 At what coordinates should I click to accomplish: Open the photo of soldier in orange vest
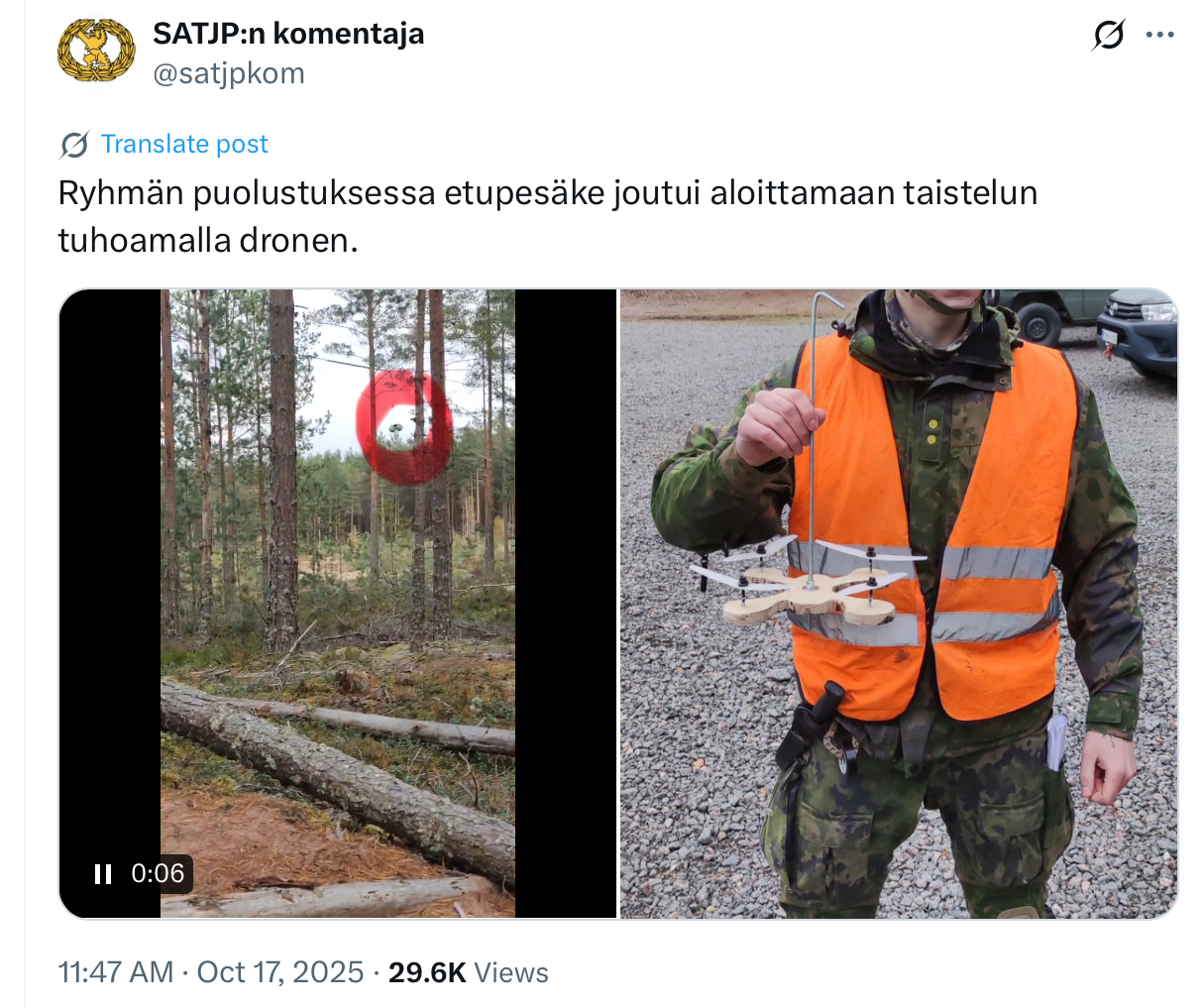point(899,604)
